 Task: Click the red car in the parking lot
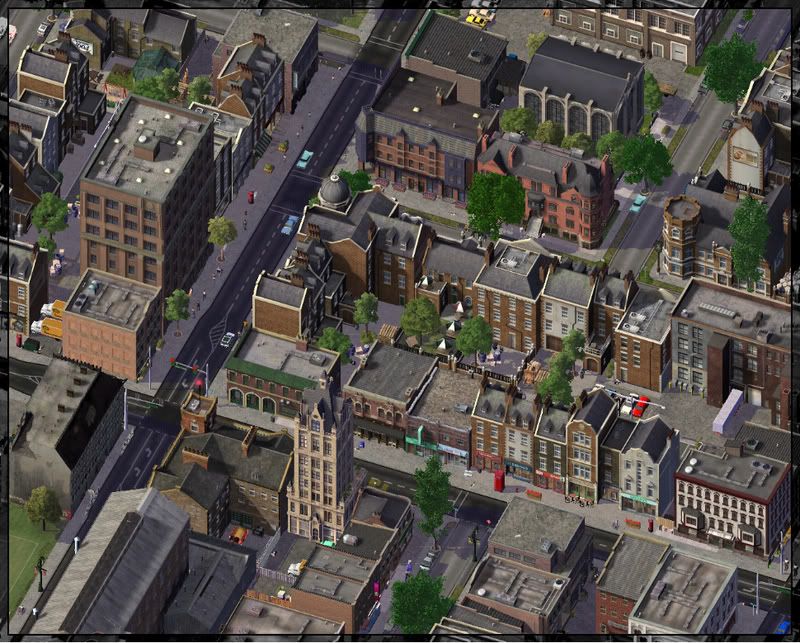click(x=640, y=406)
